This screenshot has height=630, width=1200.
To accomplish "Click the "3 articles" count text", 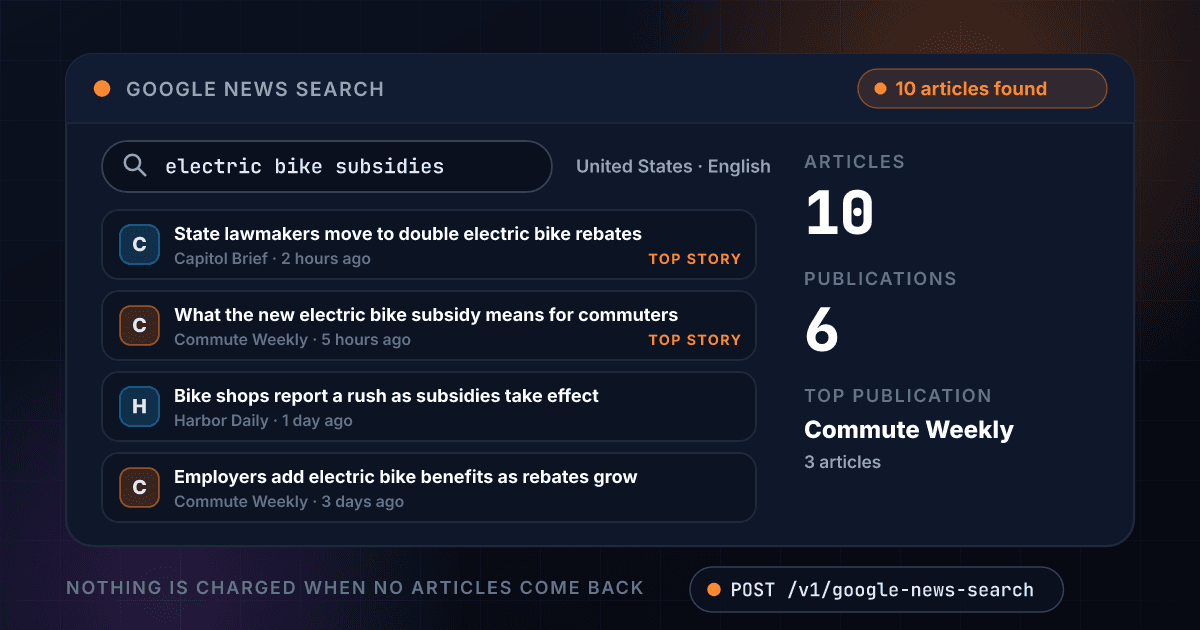I will coord(842,462).
